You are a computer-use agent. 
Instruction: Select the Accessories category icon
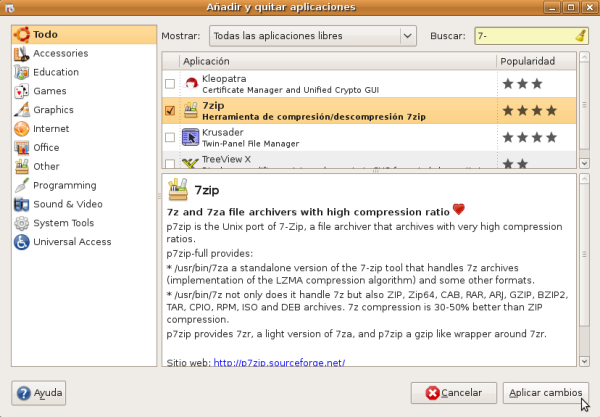(21, 53)
